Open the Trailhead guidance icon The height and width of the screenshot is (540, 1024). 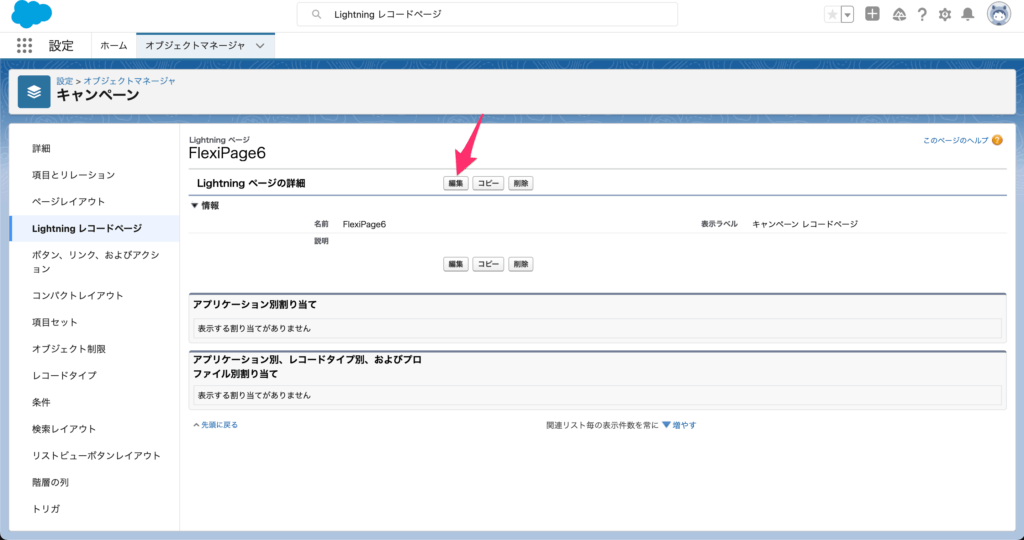(x=898, y=15)
